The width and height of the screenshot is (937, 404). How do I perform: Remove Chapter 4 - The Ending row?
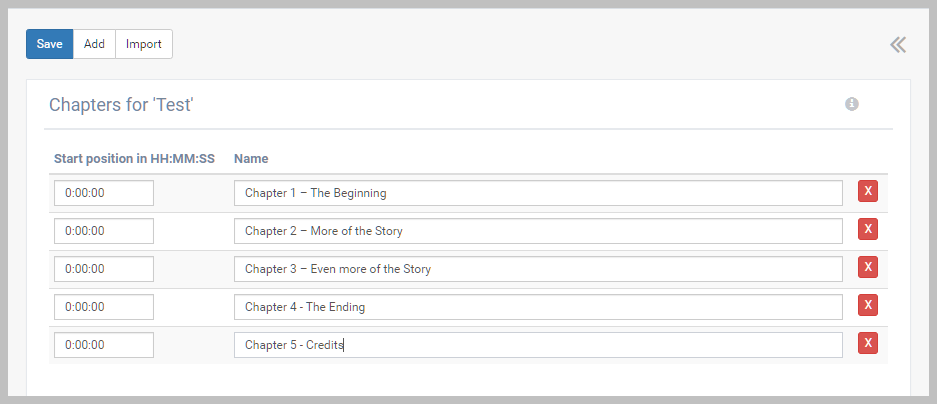868,306
